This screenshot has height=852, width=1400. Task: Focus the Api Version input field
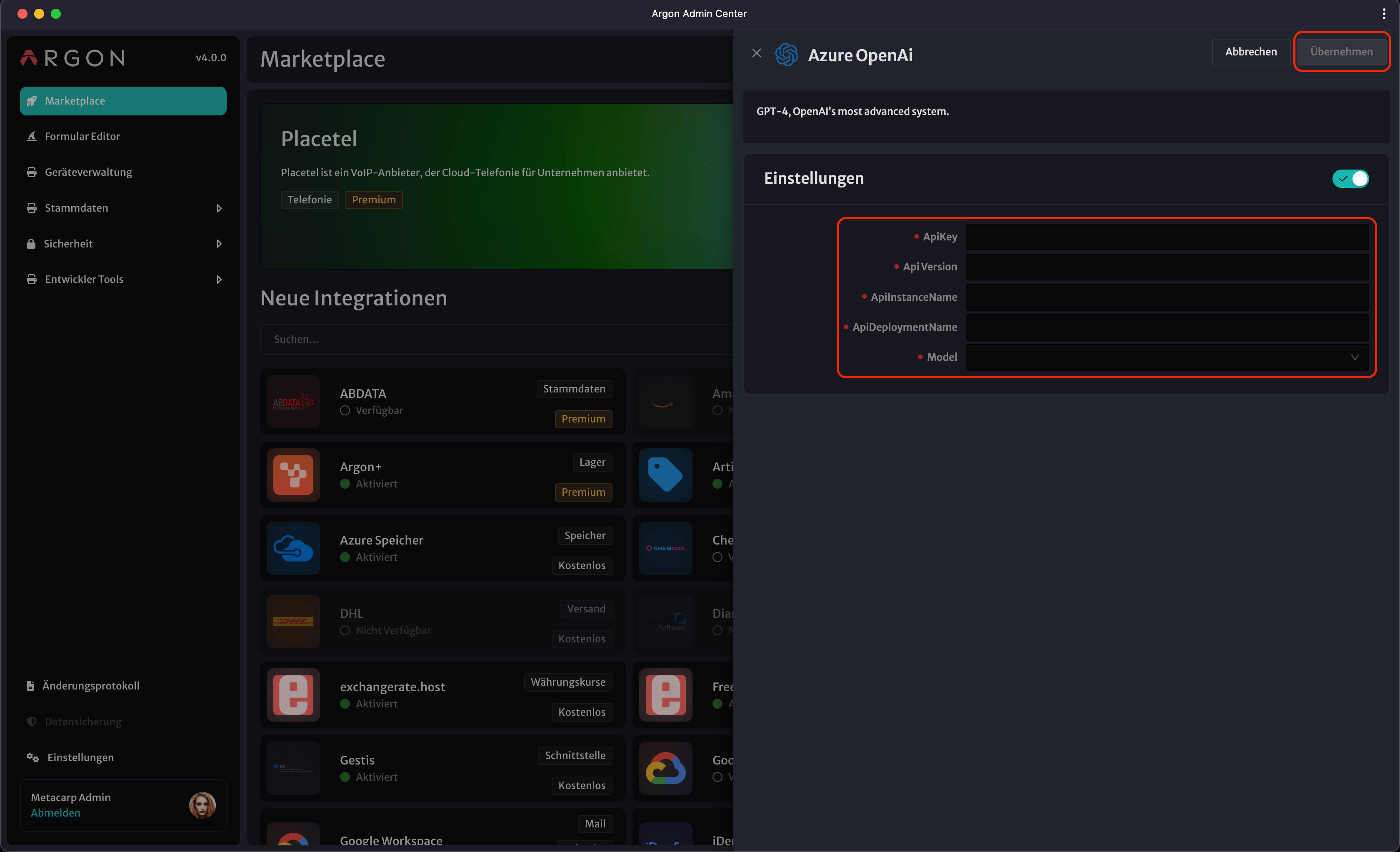[x=1167, y=267]
